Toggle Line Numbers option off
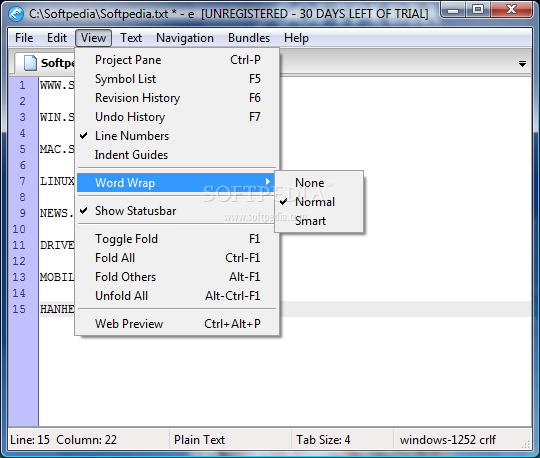Screen dimensions: 540x458 [x=177, y=136]
